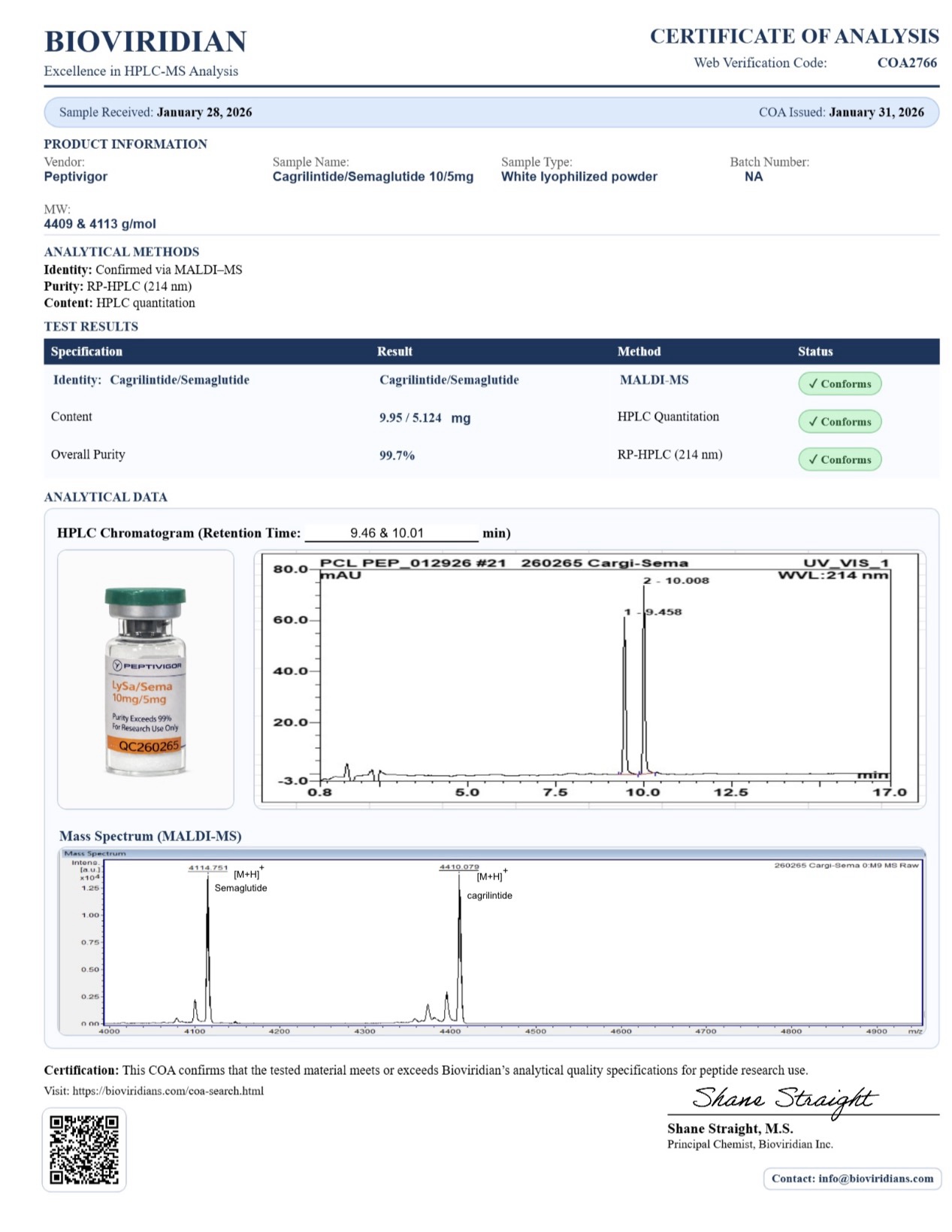Click the Overall Purity Conforms badge
Viewport: 952px width, 1232px height.
(839, 459)
